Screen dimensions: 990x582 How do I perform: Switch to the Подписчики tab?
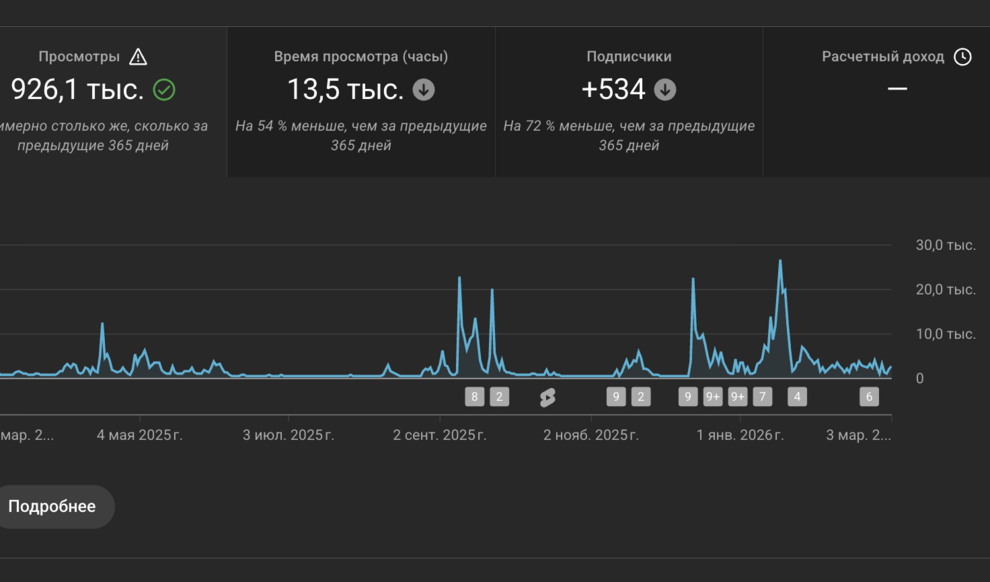point(629,102)
